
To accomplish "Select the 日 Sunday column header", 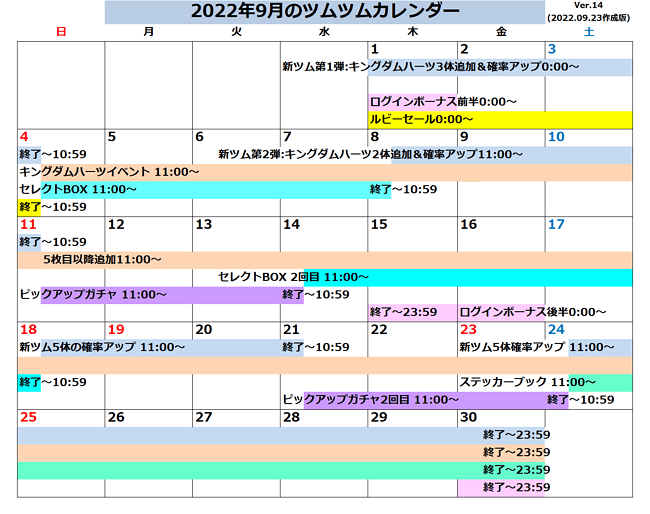I will (x=61, y=32).
